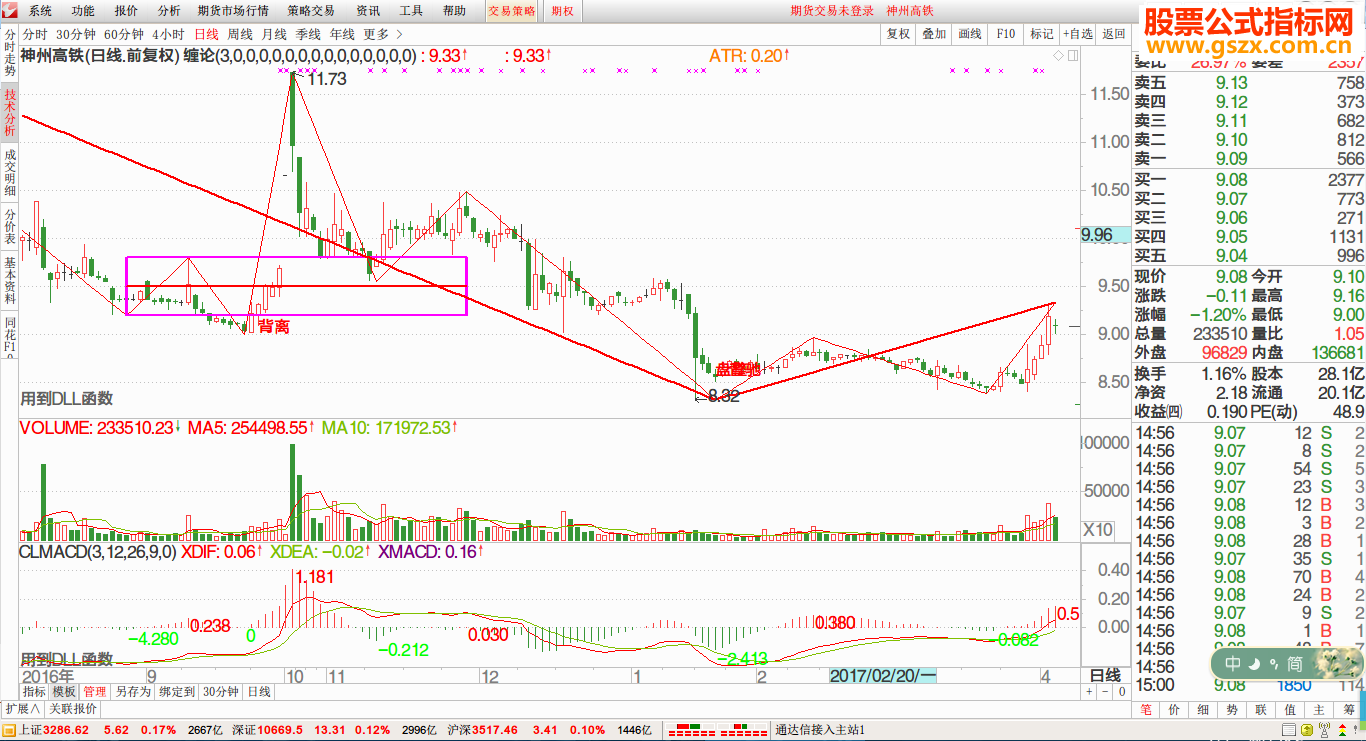Click the yellow status bar icon near 上证

pos(9,731)
